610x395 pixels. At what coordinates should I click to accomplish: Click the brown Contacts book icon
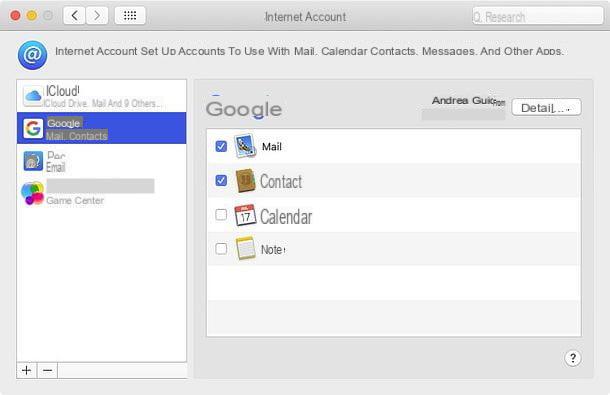click(x=245, y=181)
